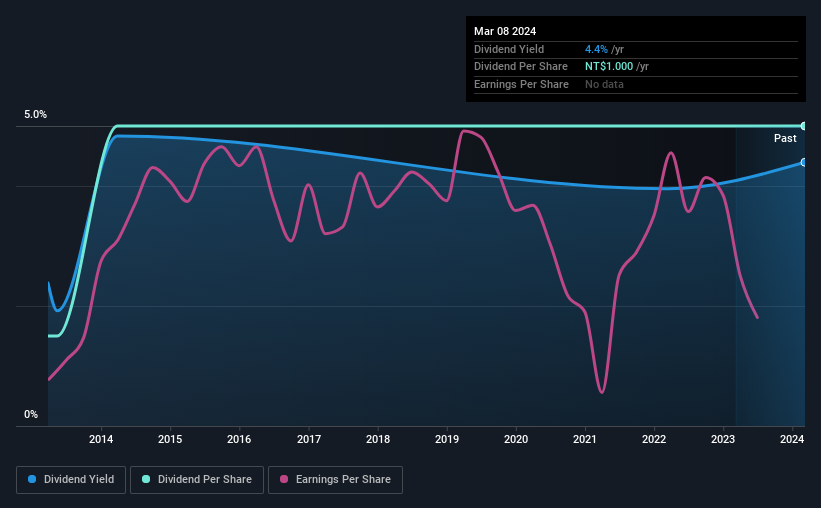Click the tooltip Earnings Per Share row label
Screen dimensions: 821x508
tap(521, 84)
